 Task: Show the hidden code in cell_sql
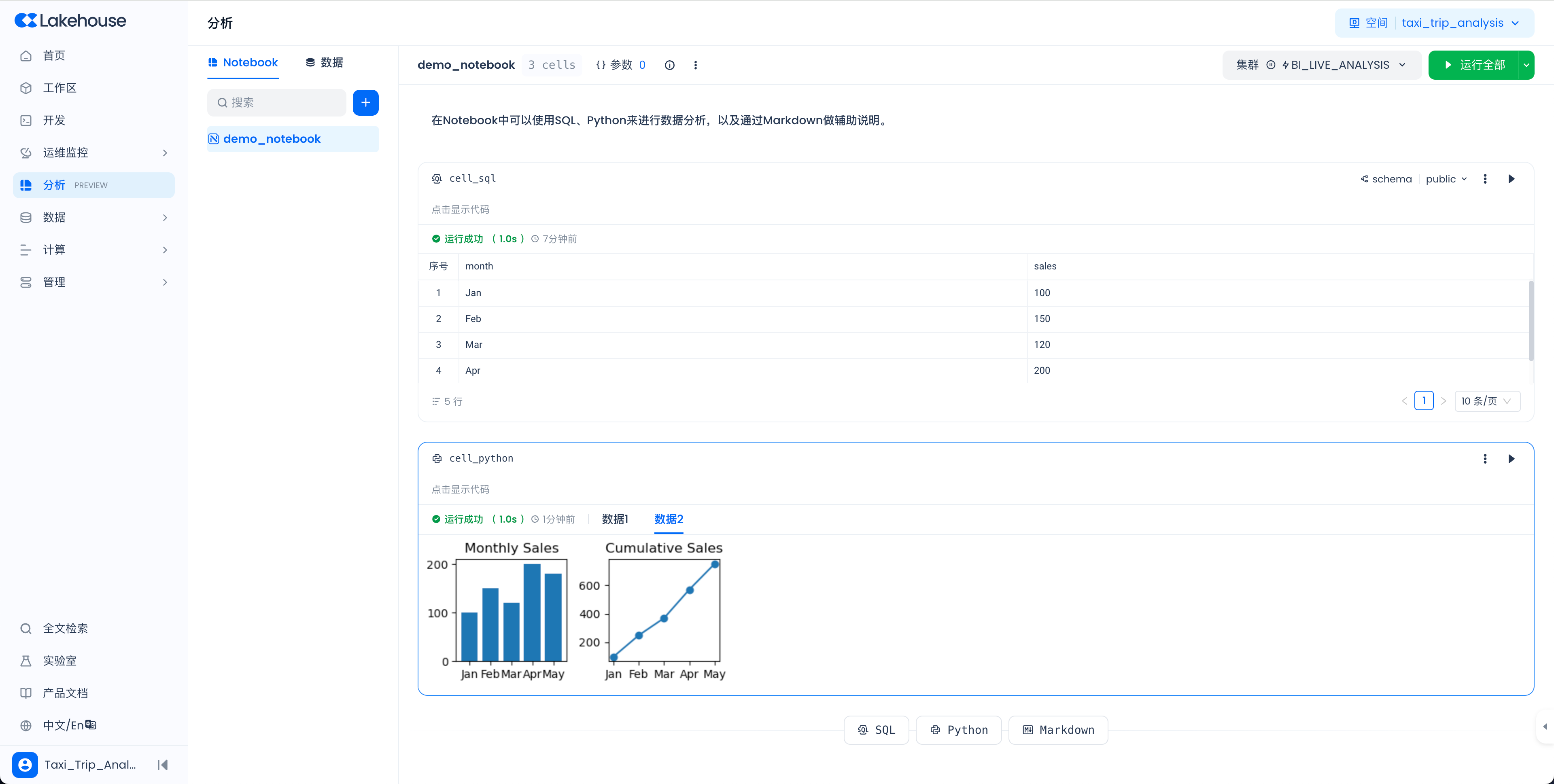click(460, 210)
